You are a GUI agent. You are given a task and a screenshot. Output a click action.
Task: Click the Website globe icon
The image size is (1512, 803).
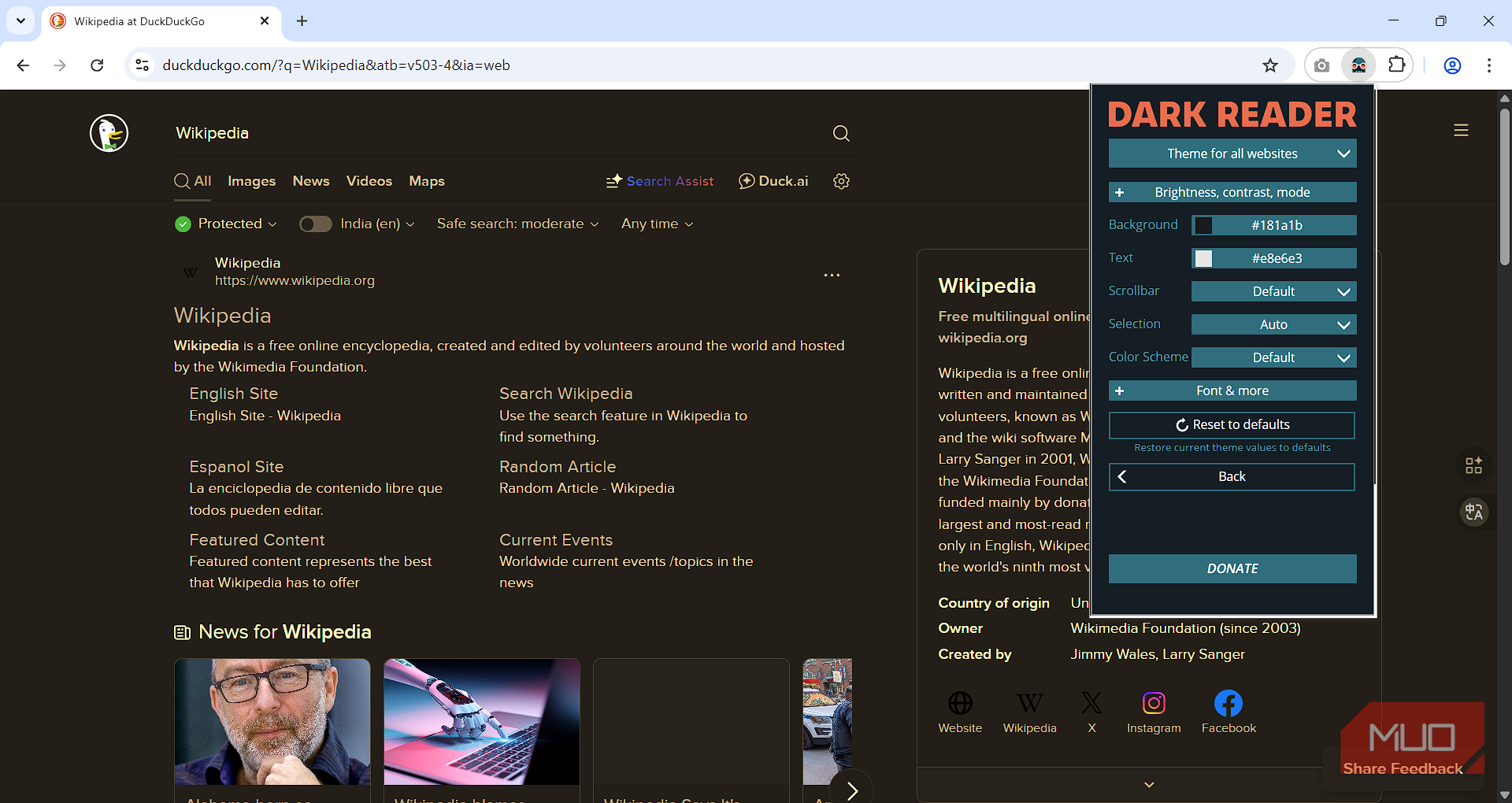[960, 703]
